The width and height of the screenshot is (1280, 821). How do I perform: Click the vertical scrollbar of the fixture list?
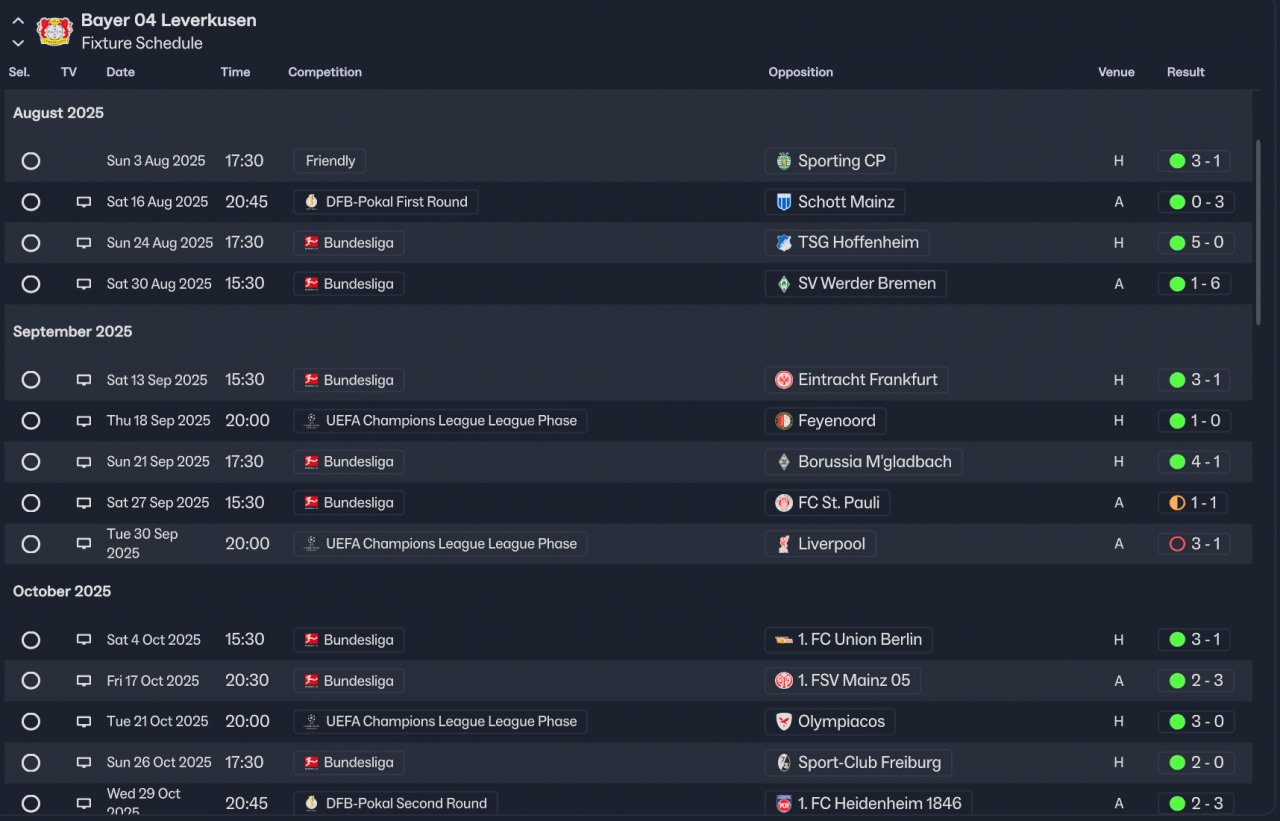pyautogui.click(x=1258, y=232)
